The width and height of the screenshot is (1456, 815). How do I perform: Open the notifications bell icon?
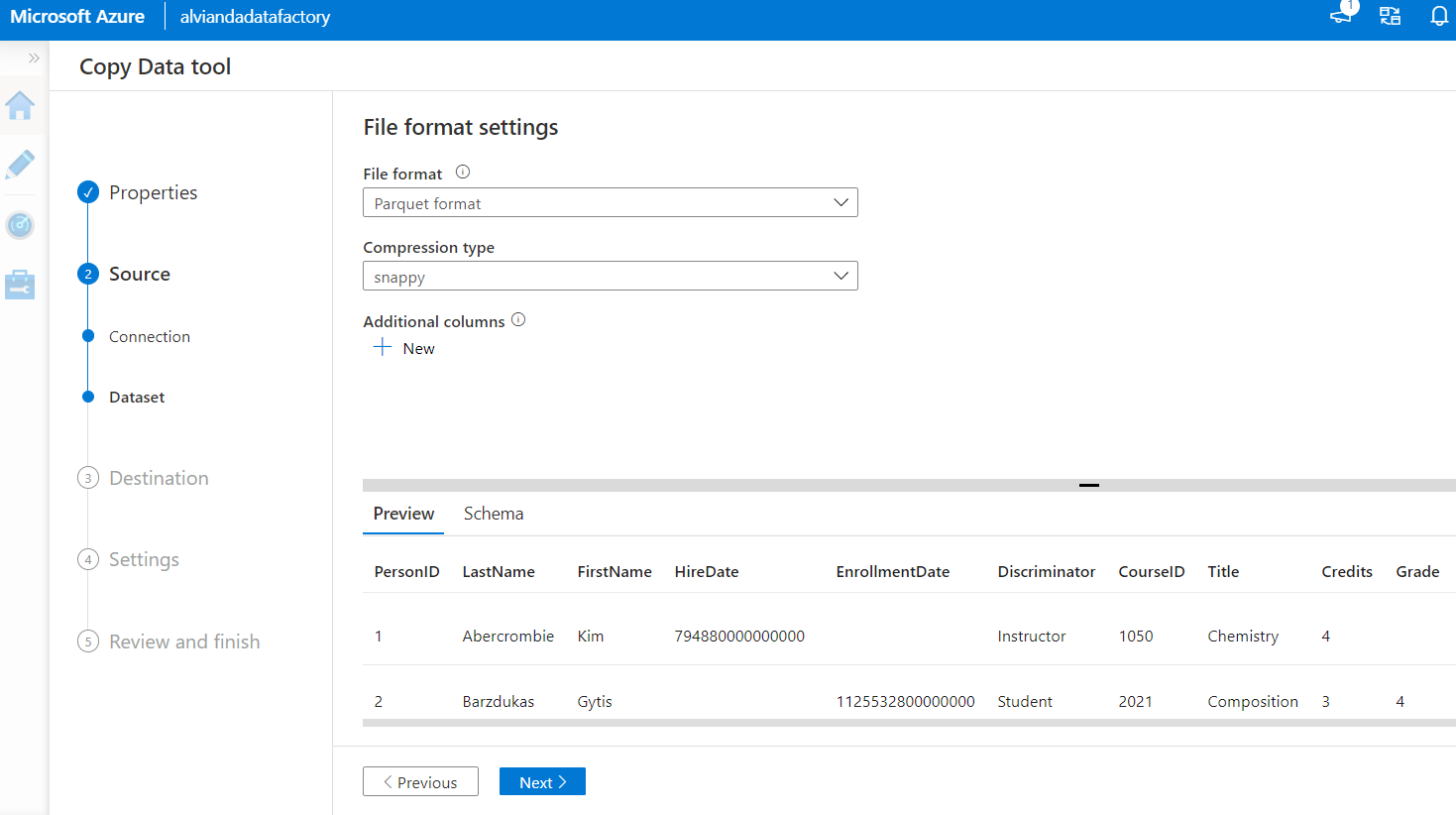coord(1439,16)
